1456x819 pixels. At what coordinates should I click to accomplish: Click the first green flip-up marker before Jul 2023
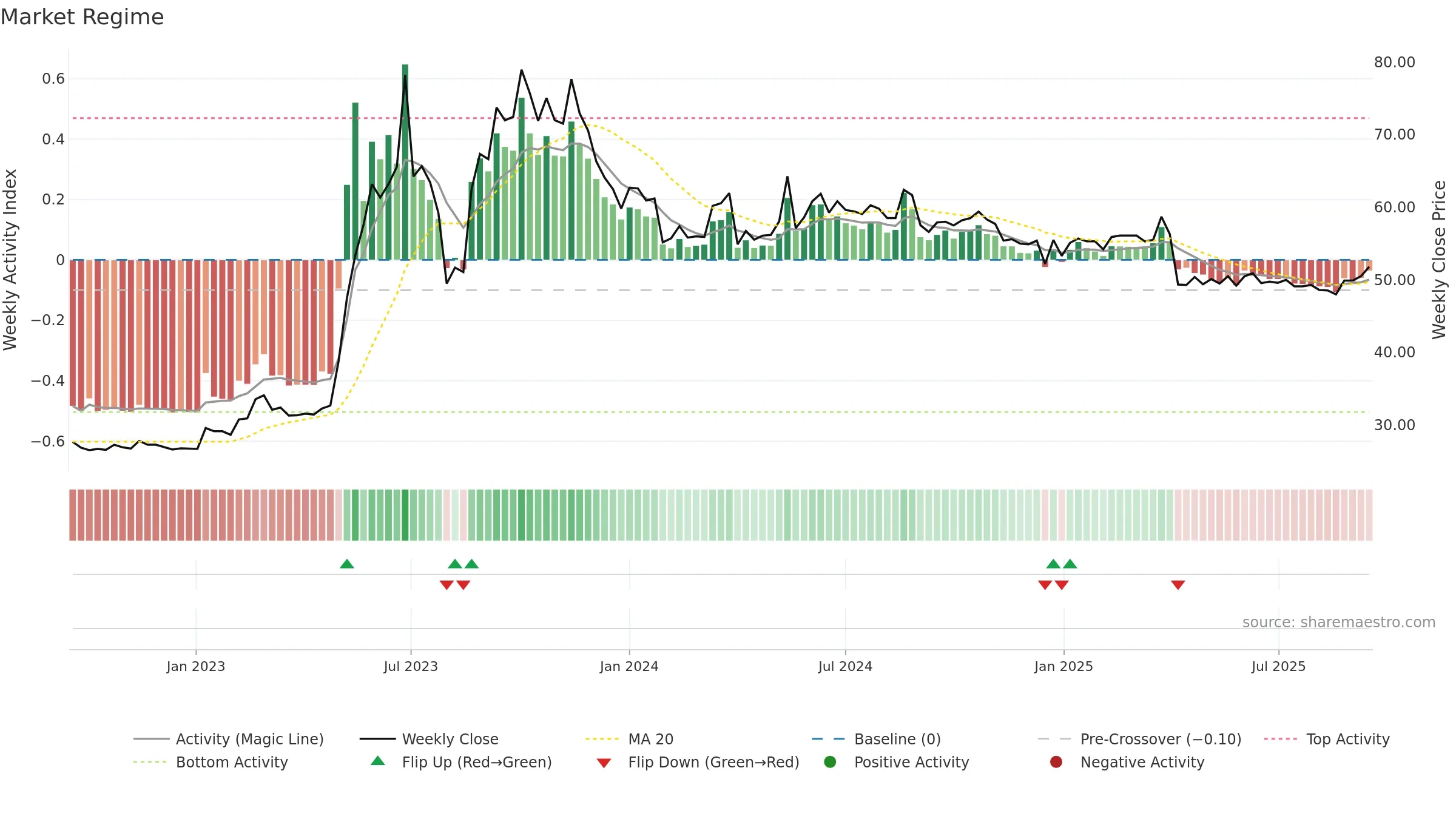coord(347,564)
